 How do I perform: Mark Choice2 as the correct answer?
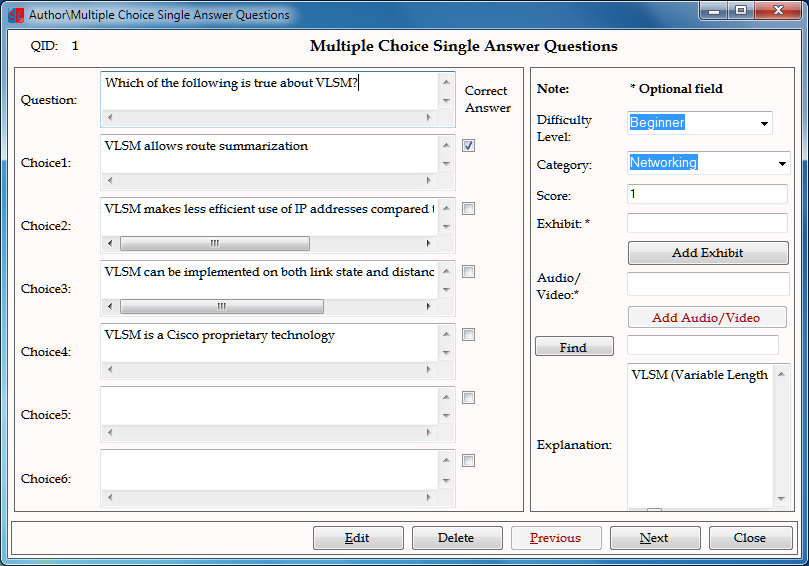coord(468,208)
